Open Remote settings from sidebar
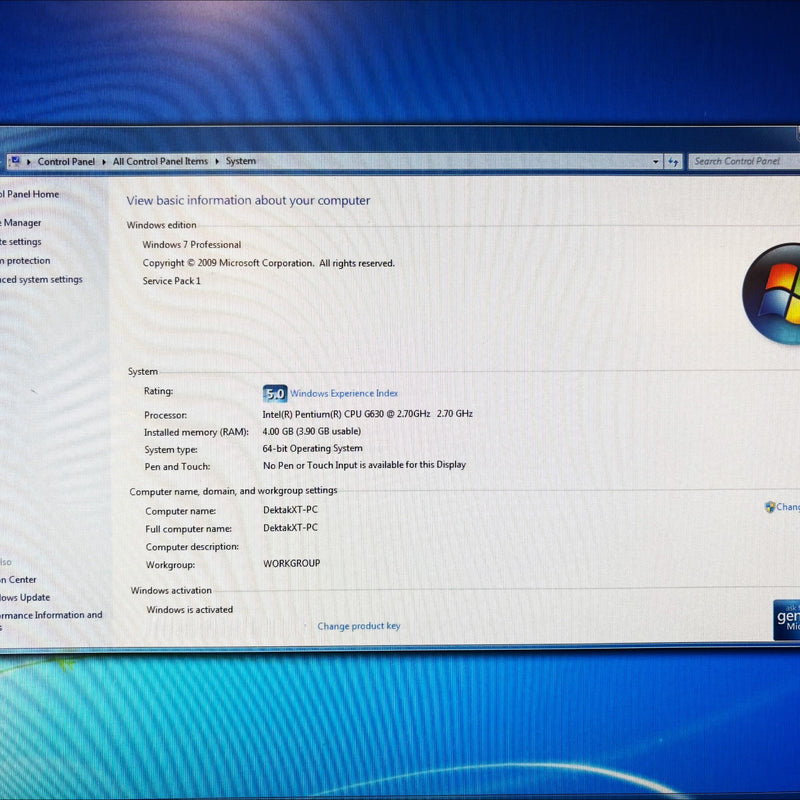 20,242
